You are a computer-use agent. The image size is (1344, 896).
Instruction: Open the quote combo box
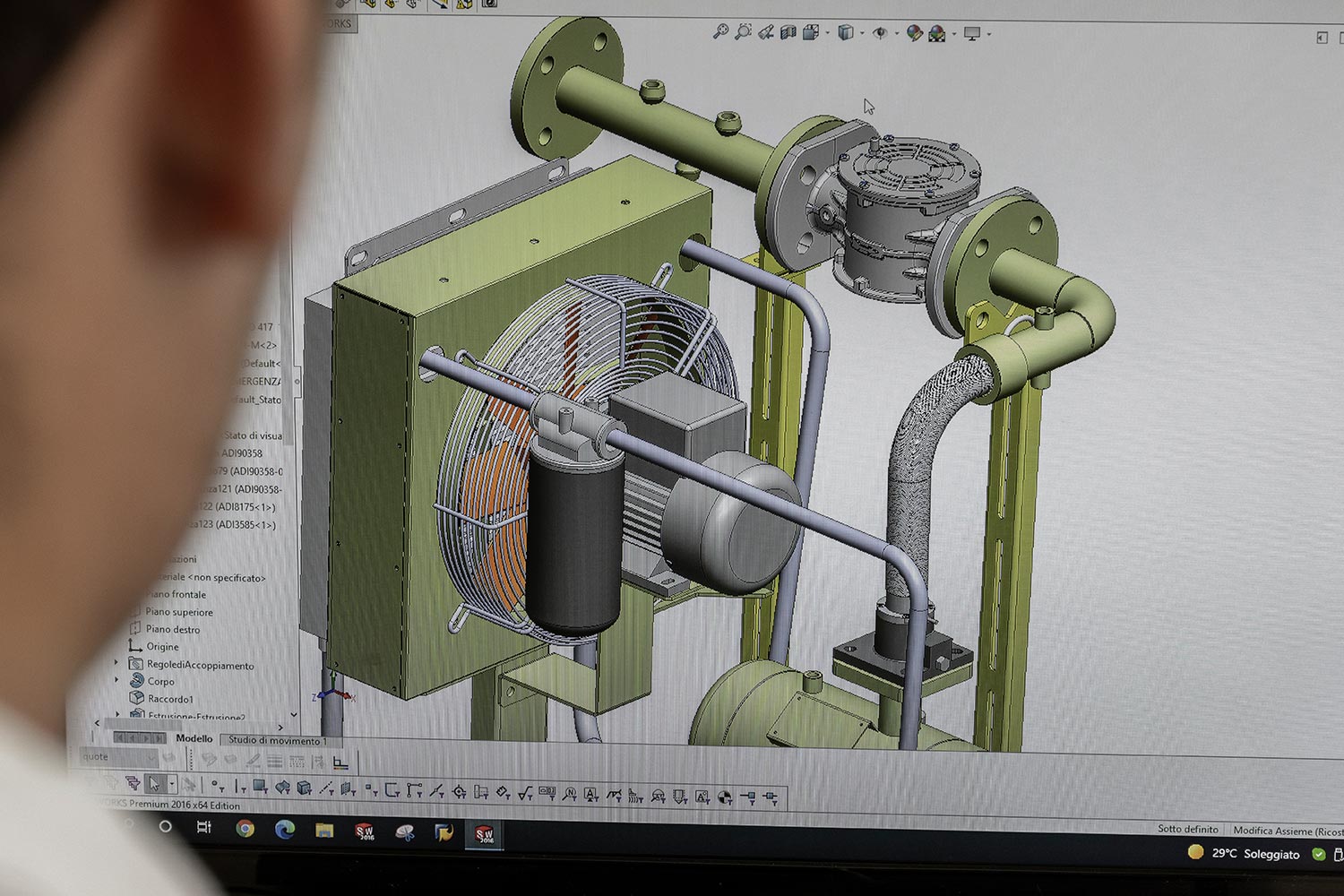[118, 756]
